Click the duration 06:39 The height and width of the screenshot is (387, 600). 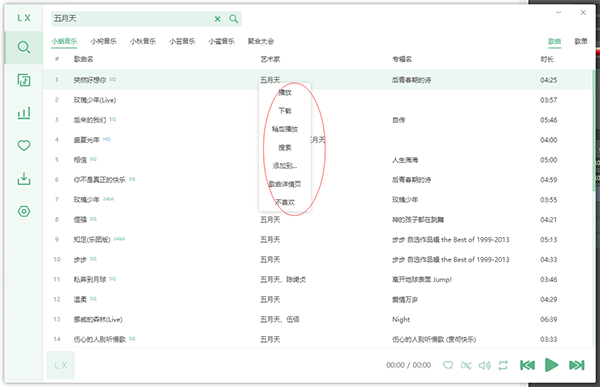(x=548, y=319)
